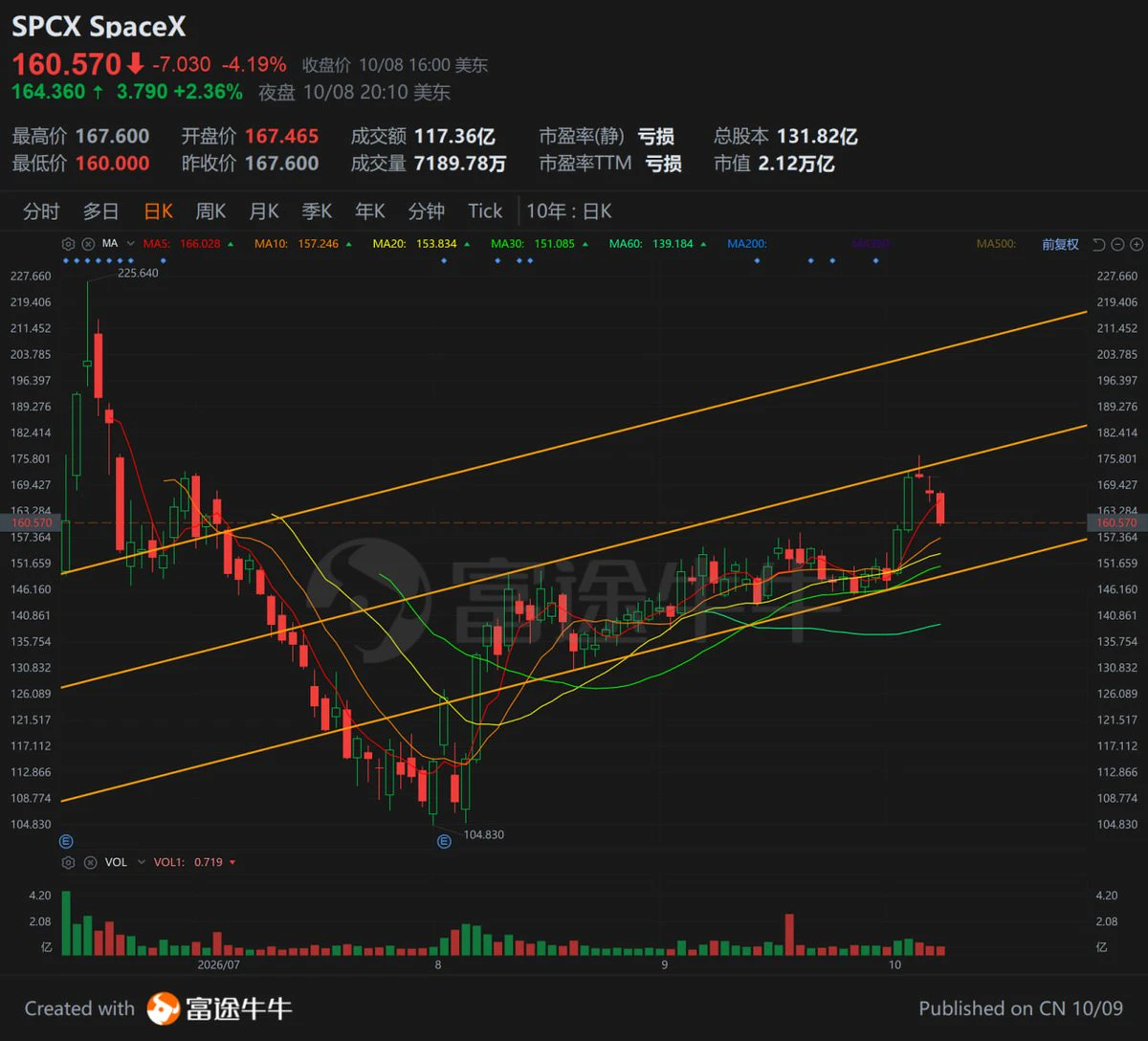Zoom out the chart with the minus icon
1148x1041 pixels.
click(x=1117, y=244)
